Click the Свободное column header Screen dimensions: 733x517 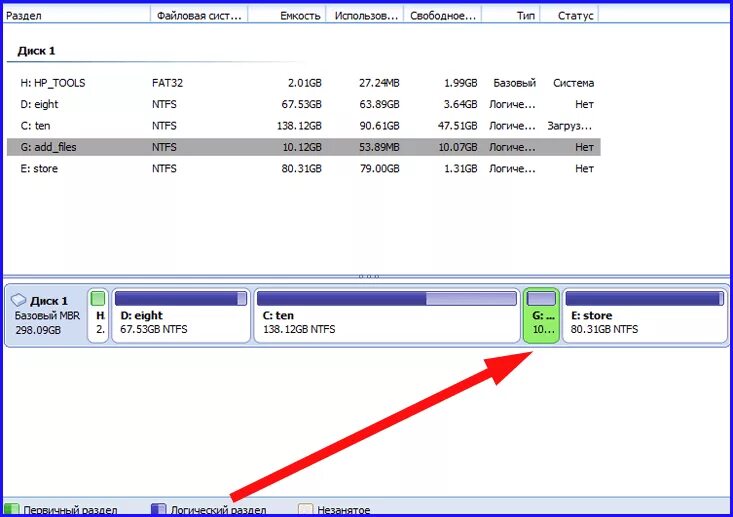(x=444, y=15)
